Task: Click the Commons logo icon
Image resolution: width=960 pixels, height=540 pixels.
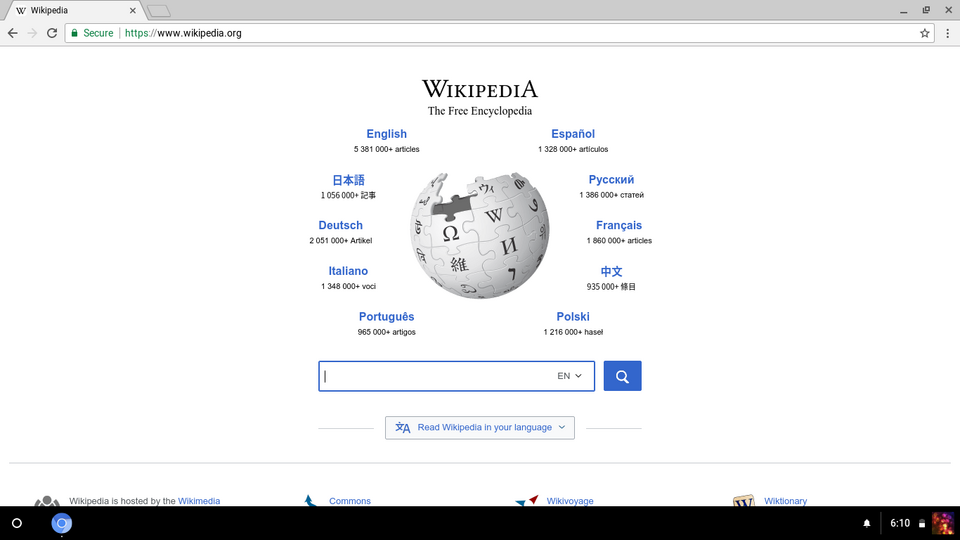Action: tap(310, 501)
